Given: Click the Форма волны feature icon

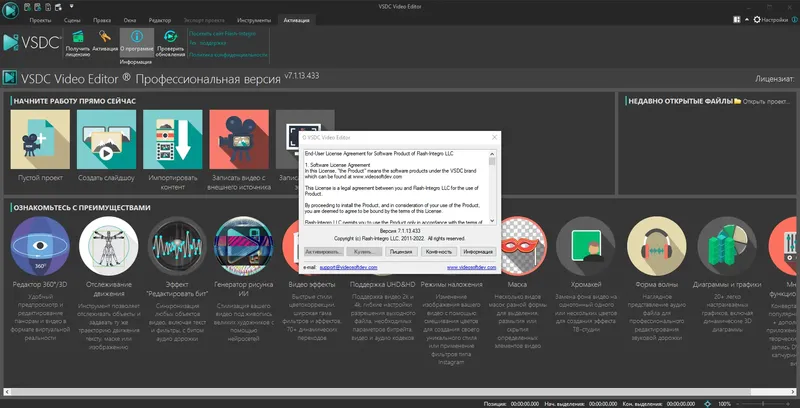Looking at the screenshot, I should (657, 246).
